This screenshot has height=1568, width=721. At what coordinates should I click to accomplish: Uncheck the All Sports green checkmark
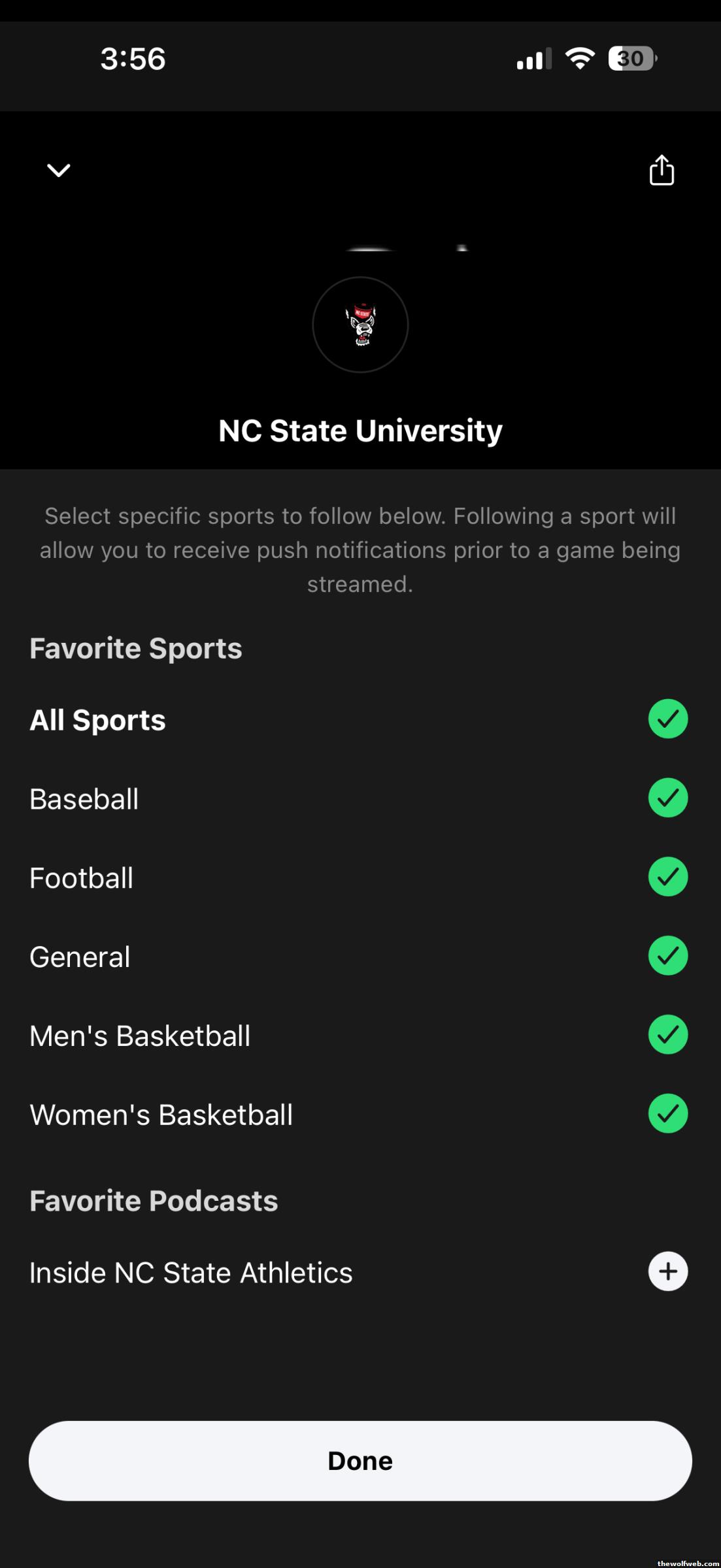[x=667, y=719]
